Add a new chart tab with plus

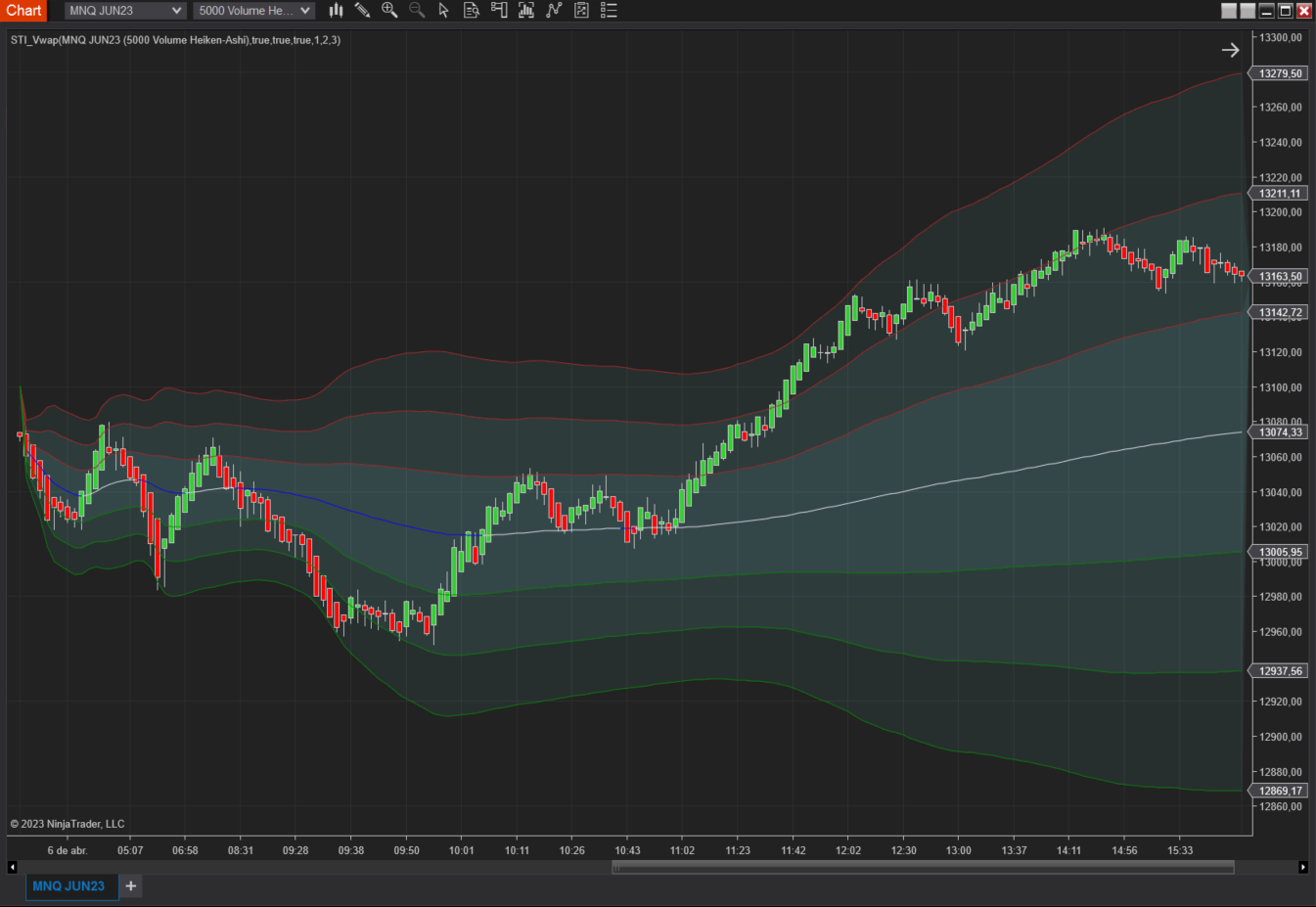point(131,885)
